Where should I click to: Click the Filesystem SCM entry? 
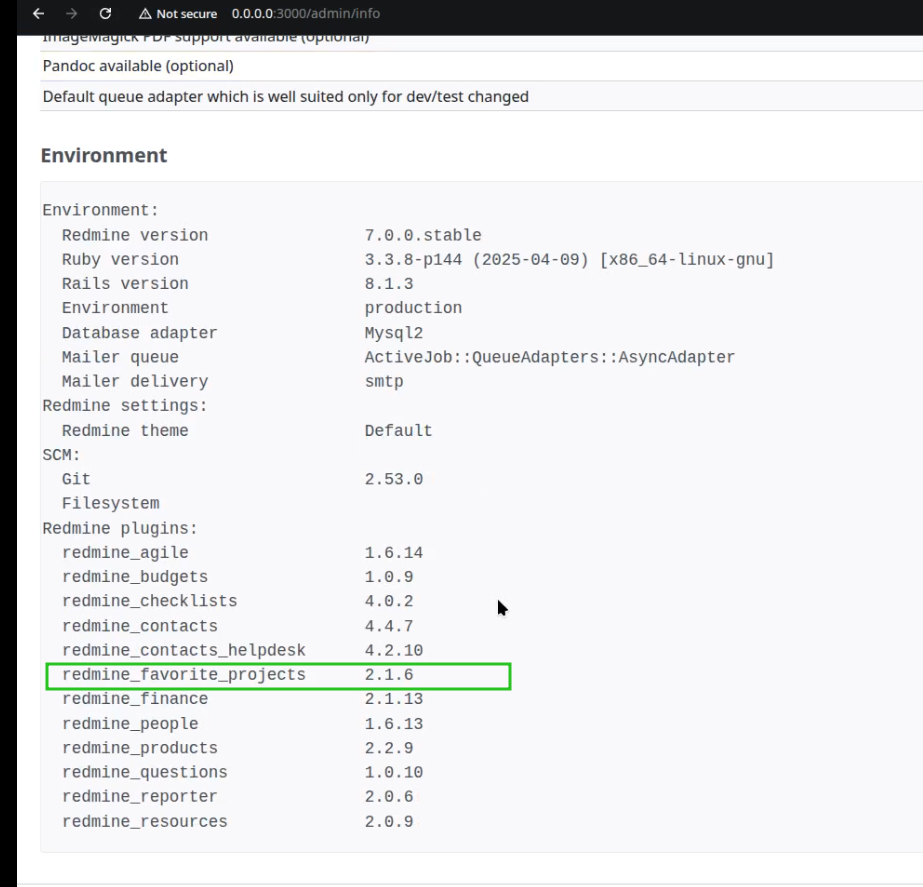pos(111,503)
